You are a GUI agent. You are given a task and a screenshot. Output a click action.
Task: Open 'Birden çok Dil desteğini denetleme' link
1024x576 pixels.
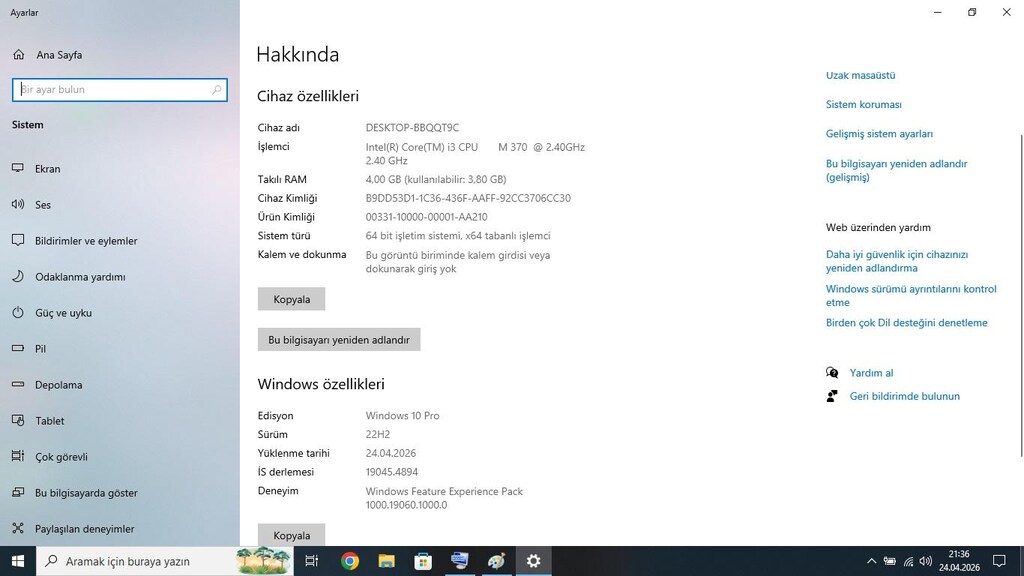coord(906,323)
